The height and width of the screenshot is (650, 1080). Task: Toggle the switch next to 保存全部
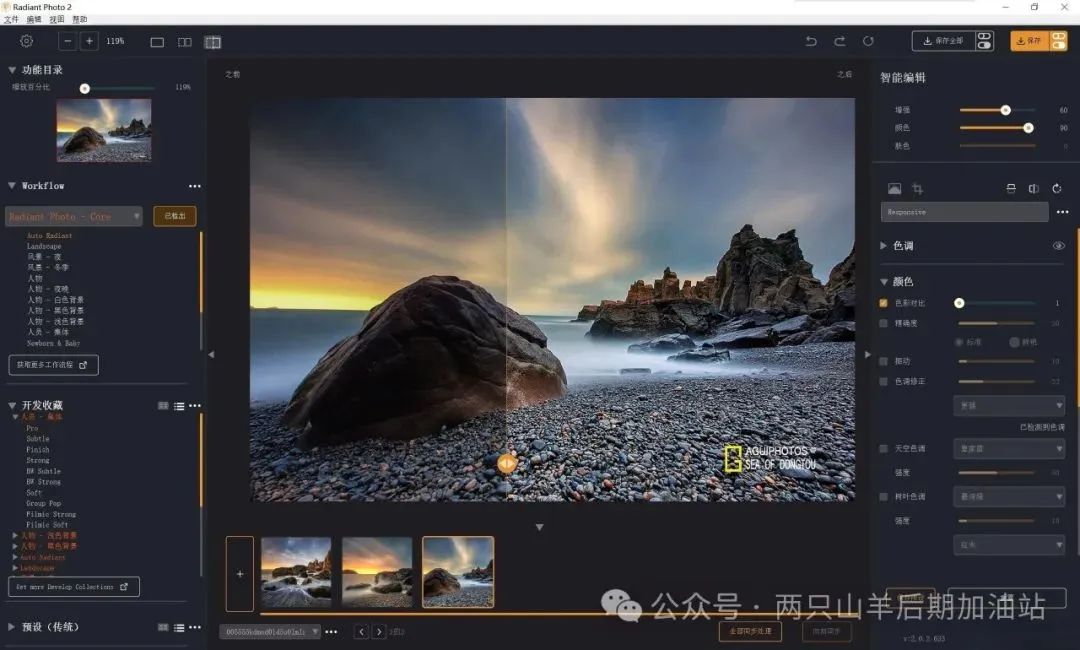tap(984, 41)
